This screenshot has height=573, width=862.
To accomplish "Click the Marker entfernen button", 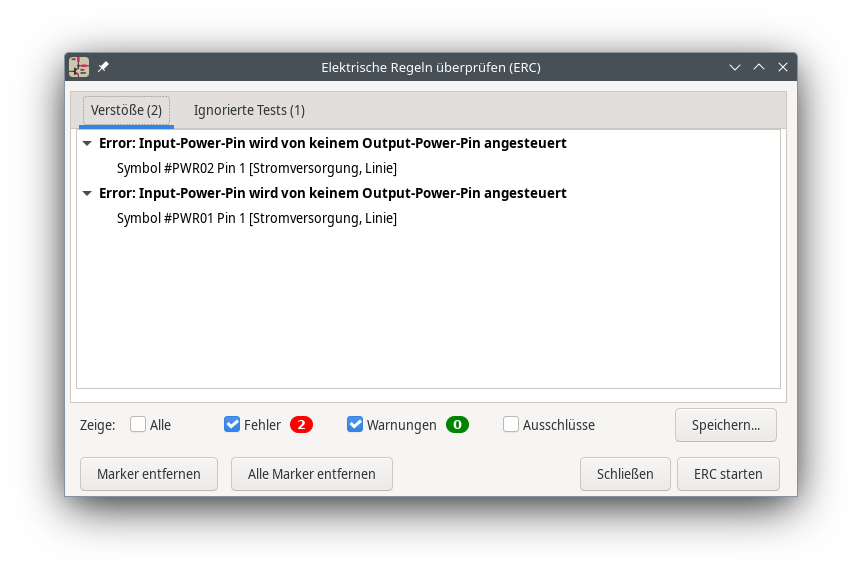I will pyautogui.click(x=148, y=474).
